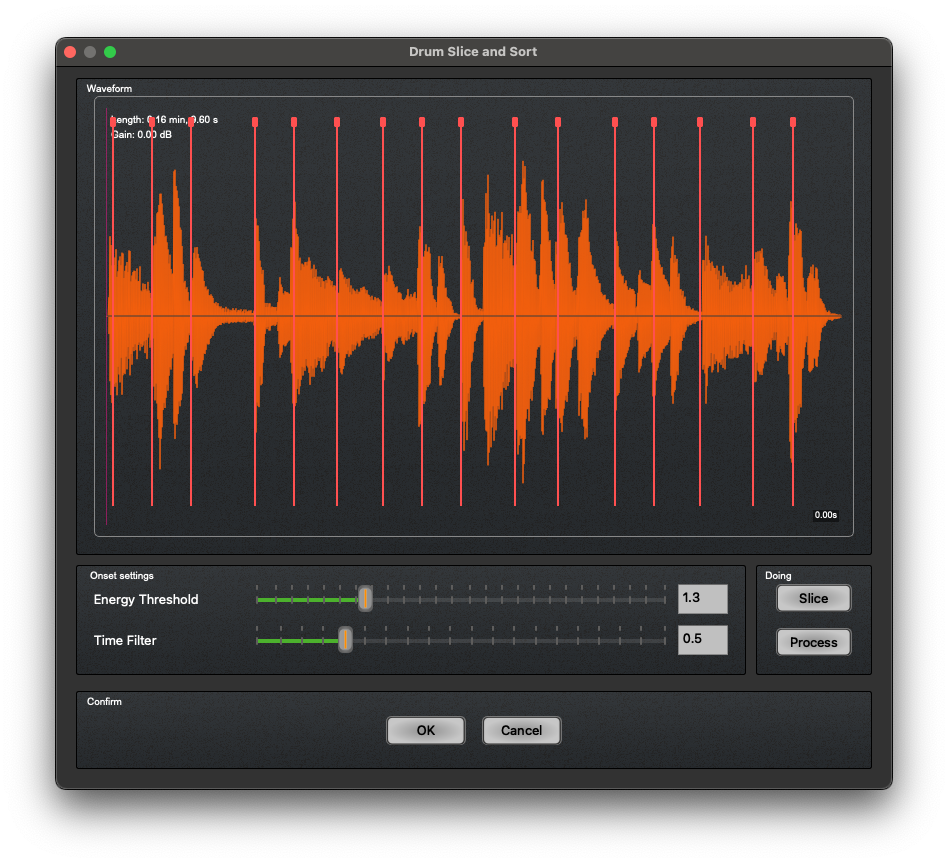Screen dimensions: 948x863
Task: Click the Time Filter slider handle
Action: coord(345,640)
